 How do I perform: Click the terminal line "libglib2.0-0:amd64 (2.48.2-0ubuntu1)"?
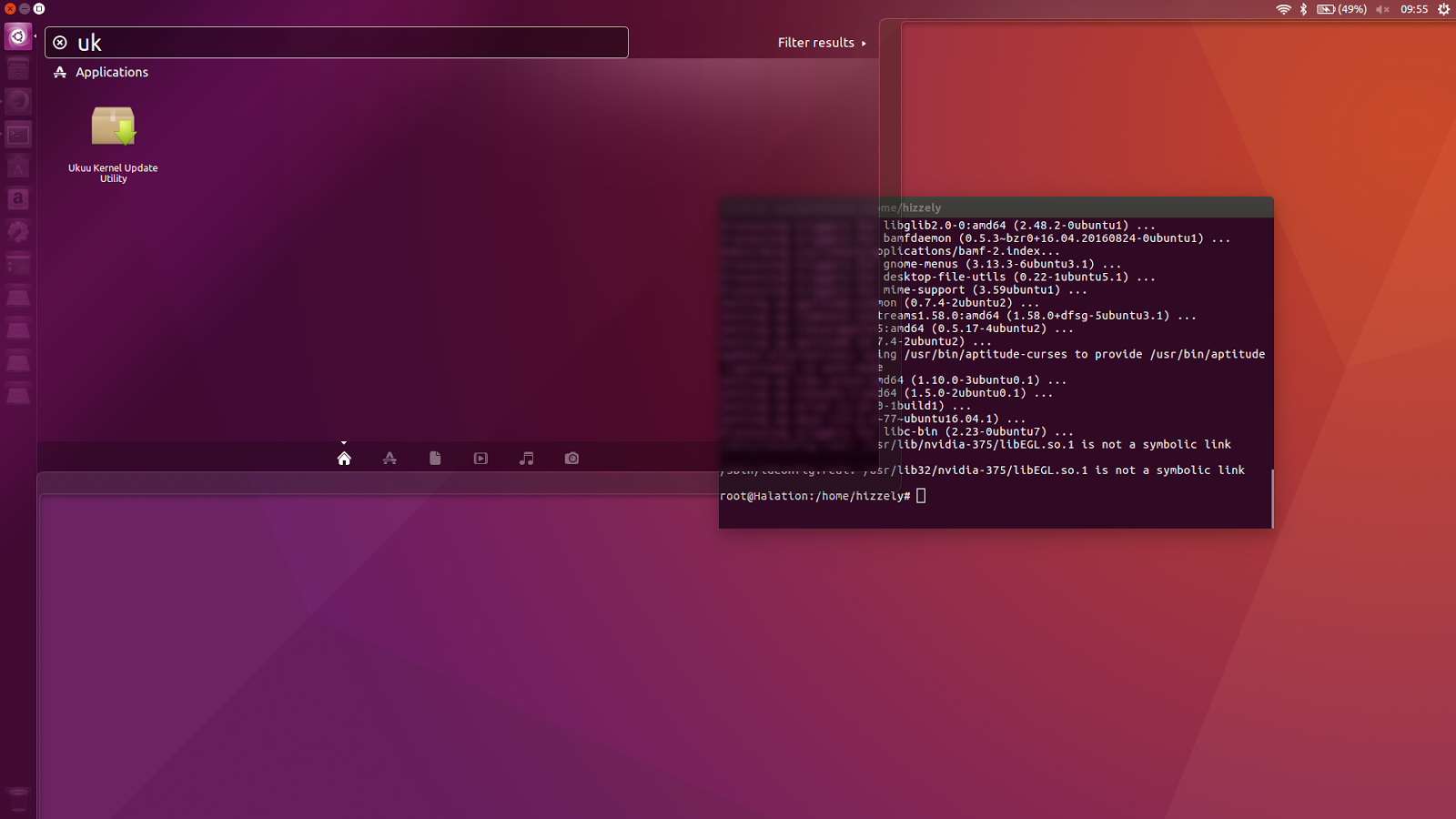click(x=1019, y=225)
